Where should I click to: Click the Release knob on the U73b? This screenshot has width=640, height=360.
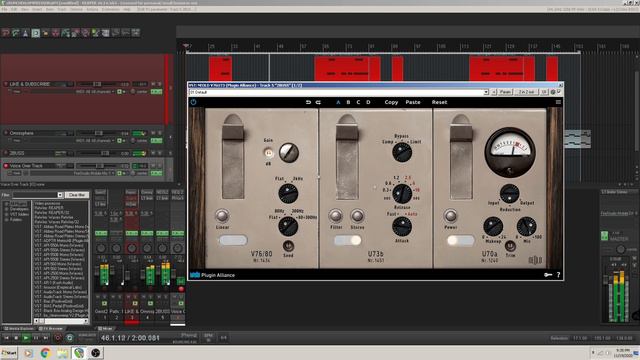click(402, 193)
